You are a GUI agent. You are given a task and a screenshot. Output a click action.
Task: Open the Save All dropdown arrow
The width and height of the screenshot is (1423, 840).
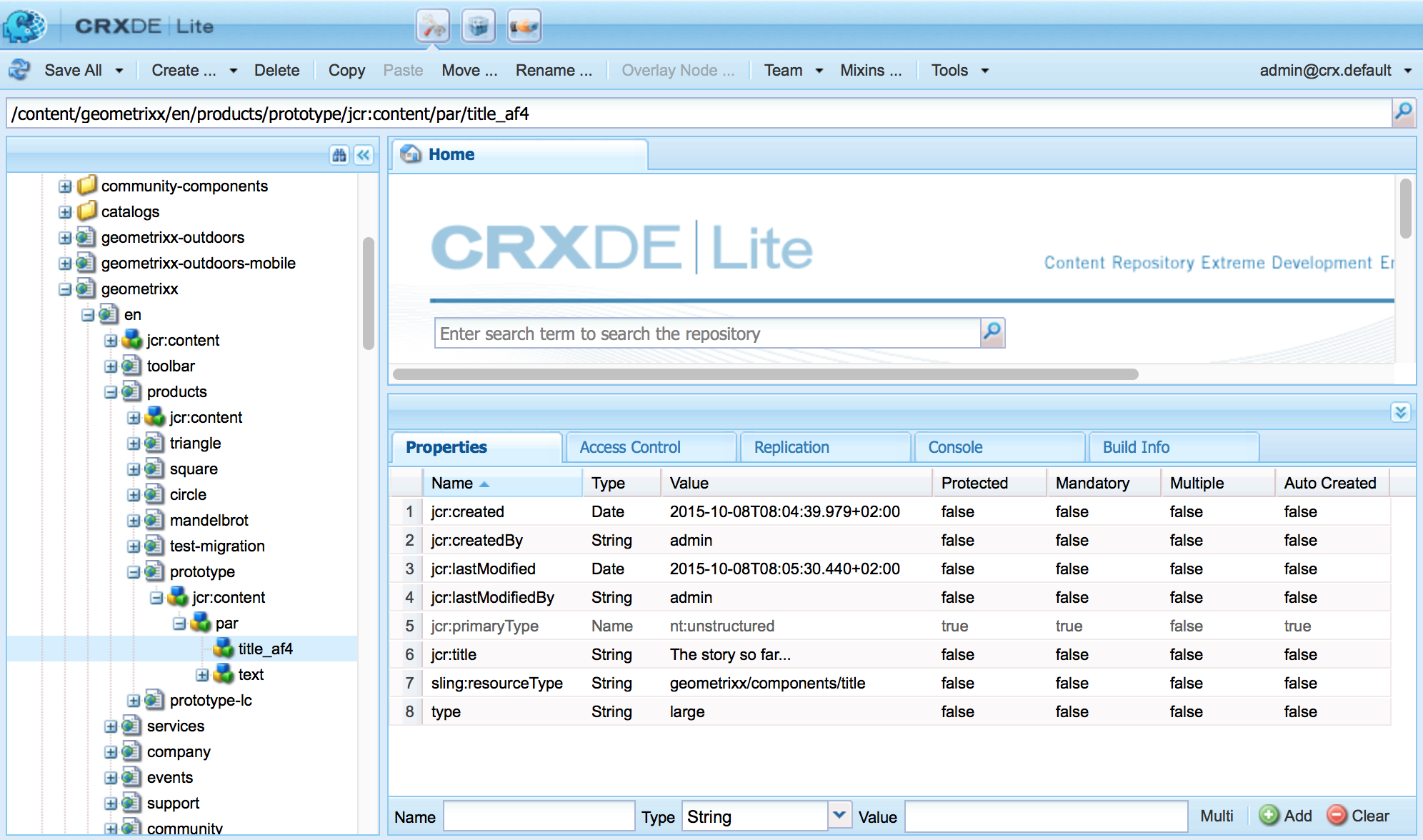(119, 71)
